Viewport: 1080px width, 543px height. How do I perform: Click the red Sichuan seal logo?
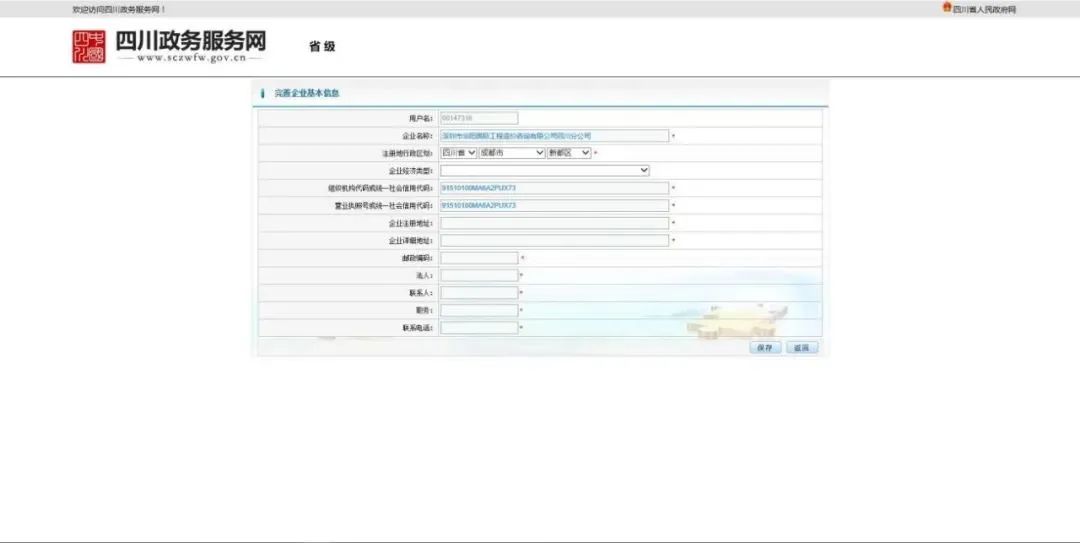88,46
